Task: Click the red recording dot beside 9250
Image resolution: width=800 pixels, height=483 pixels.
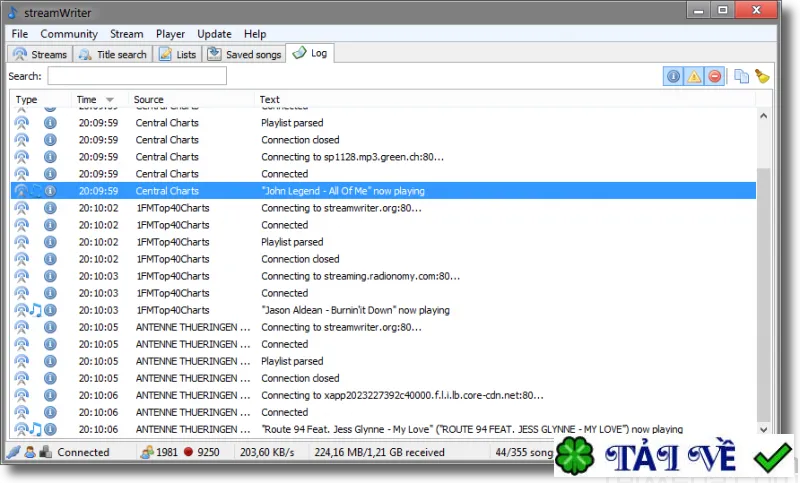Action: [x=188, y=452]
